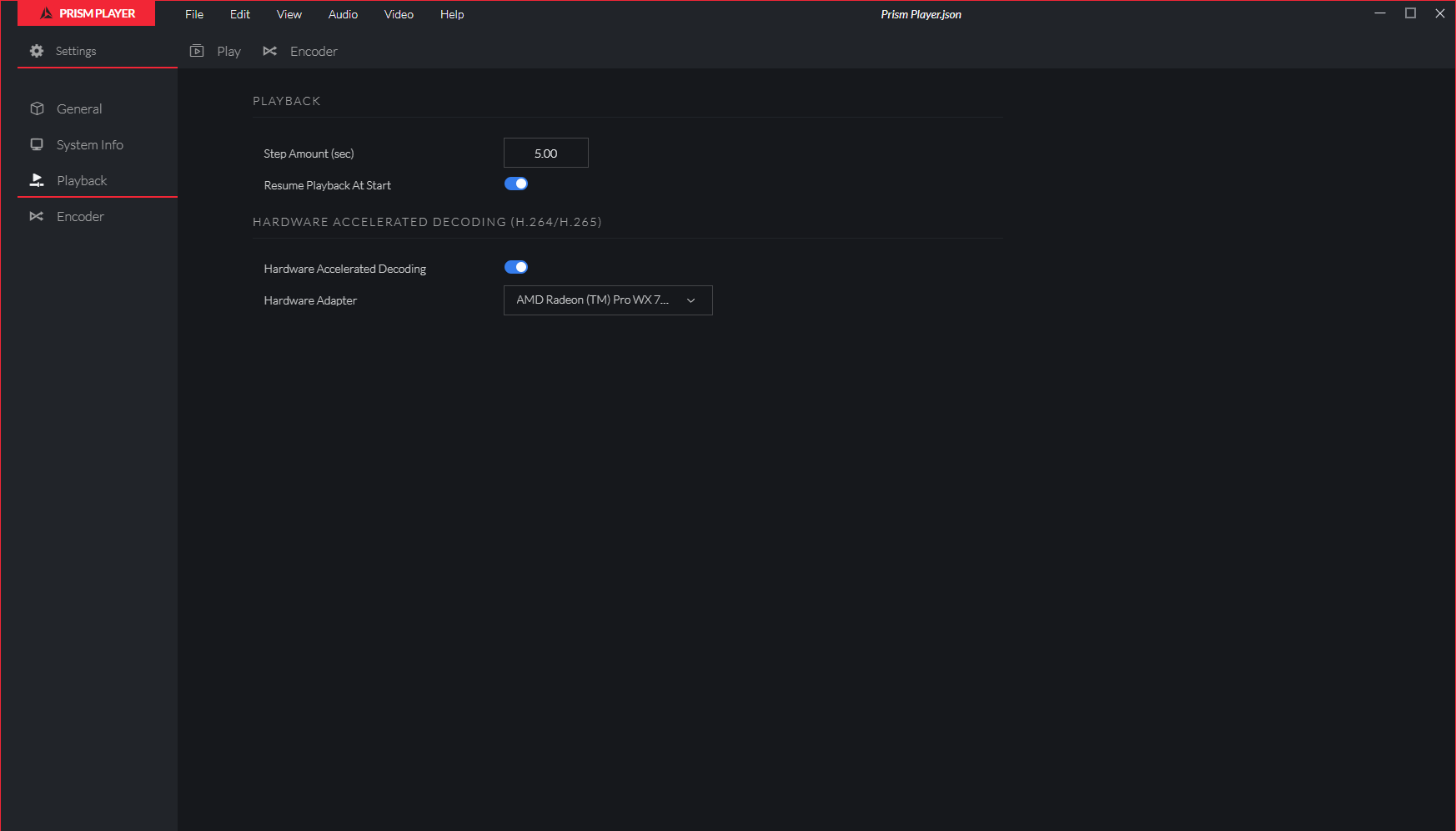Toggle the Resume Playback switch on
The height and width of the screenshot is (831, 1456).
(516, 184)
